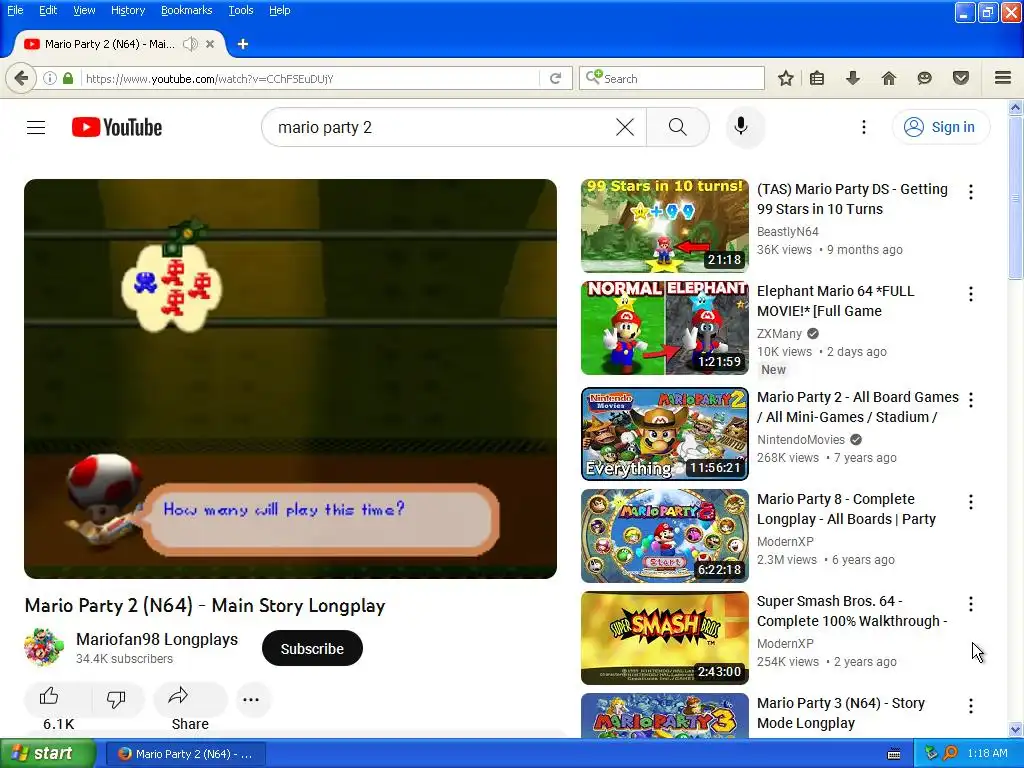Click the YouTube URL address field
This screenshot has width=1024, height=768.
point(311,78)
